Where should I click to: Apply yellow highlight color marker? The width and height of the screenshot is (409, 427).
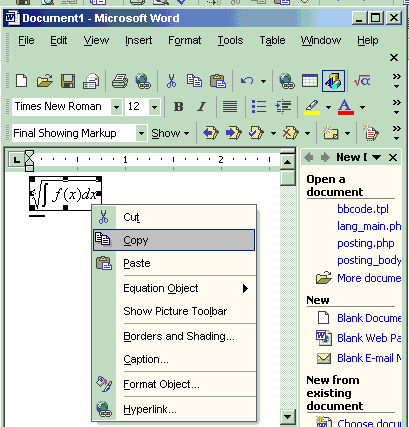click(x=312, y=107)
